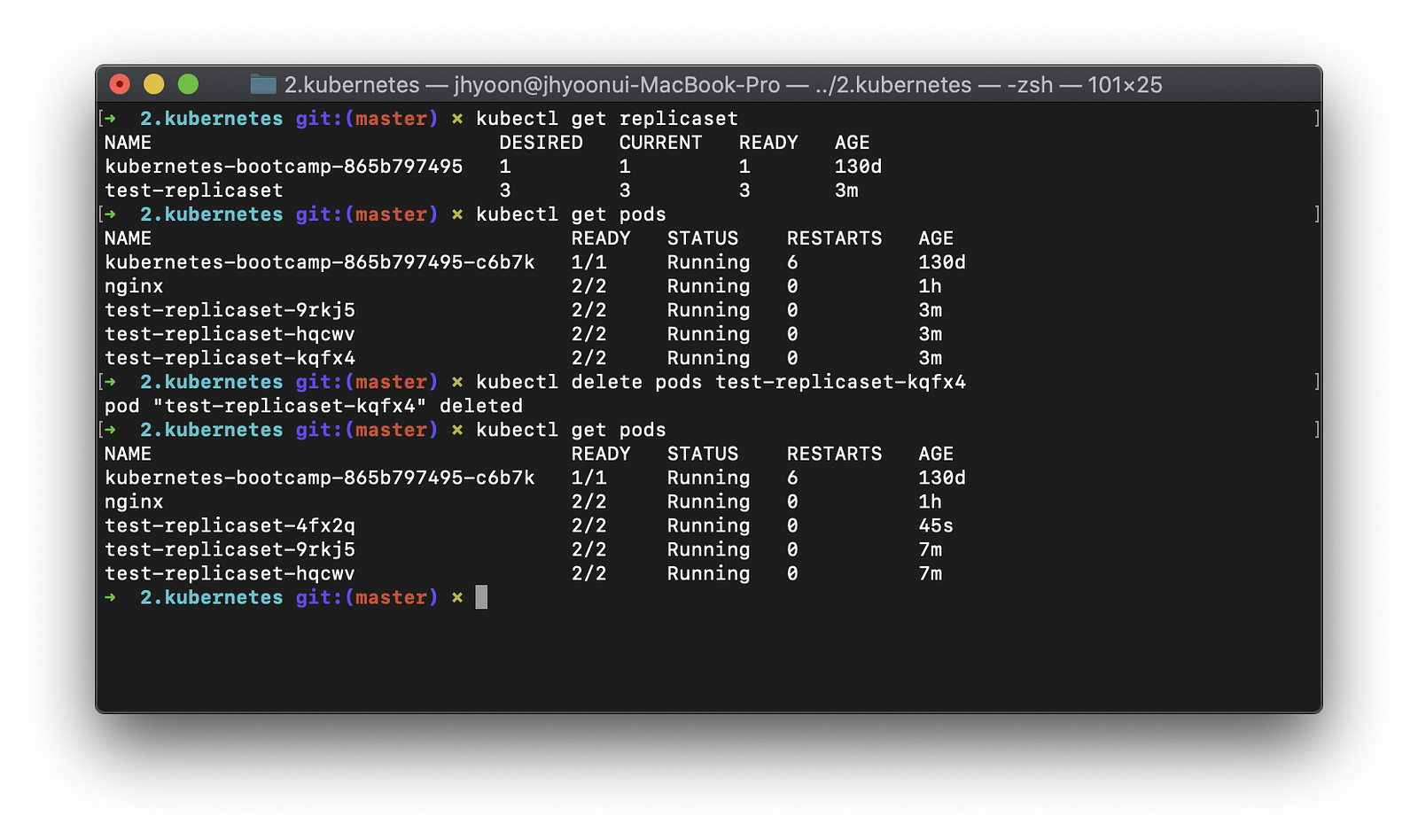Click first 'test-replicaset-9rkj5' pod name
The height and width of the screenshot is (840, 1418).
tap(230, 310)
